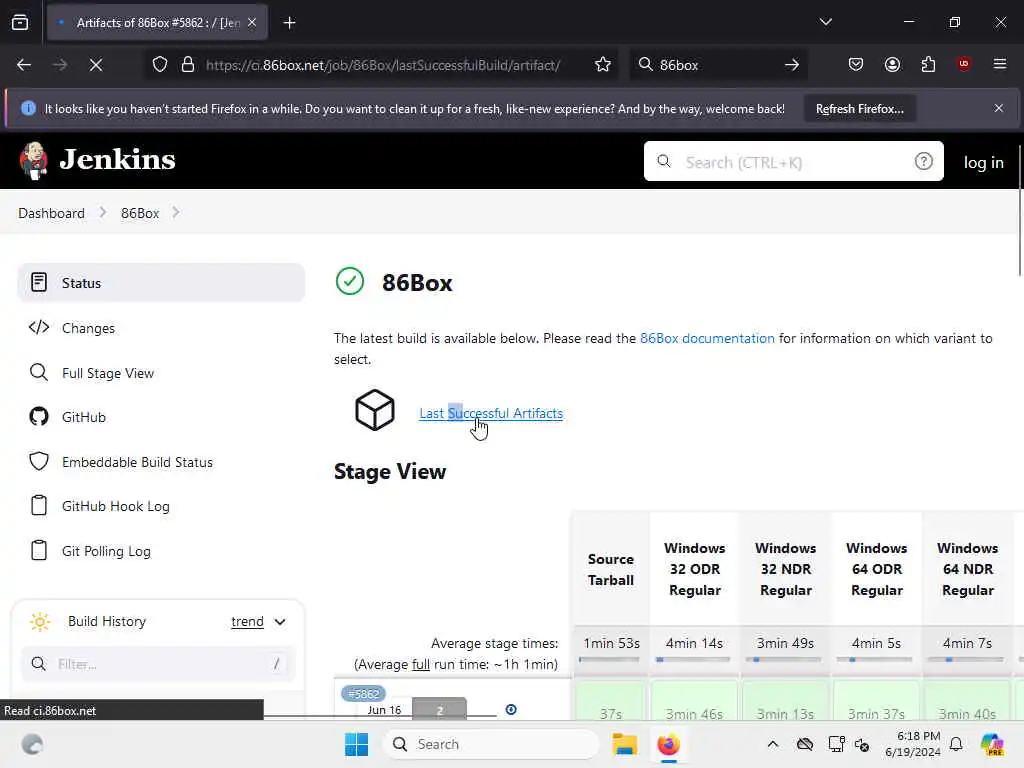1024x768 pixels.
Task: Open the tracking protection shield icon
Action: (160, 65)
